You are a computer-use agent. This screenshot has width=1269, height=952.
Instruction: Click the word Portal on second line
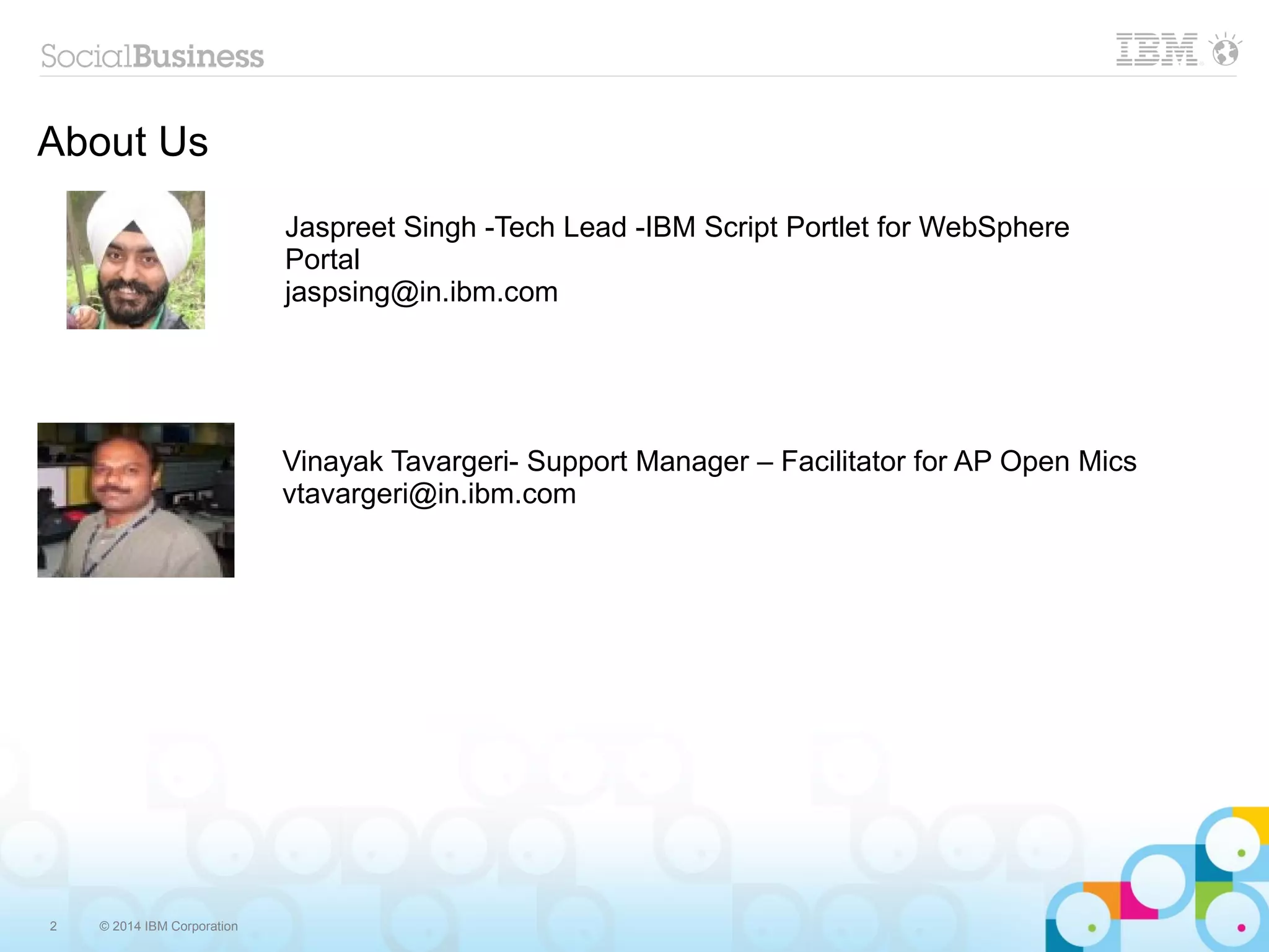pyautogui.click(x=322, y=260)
